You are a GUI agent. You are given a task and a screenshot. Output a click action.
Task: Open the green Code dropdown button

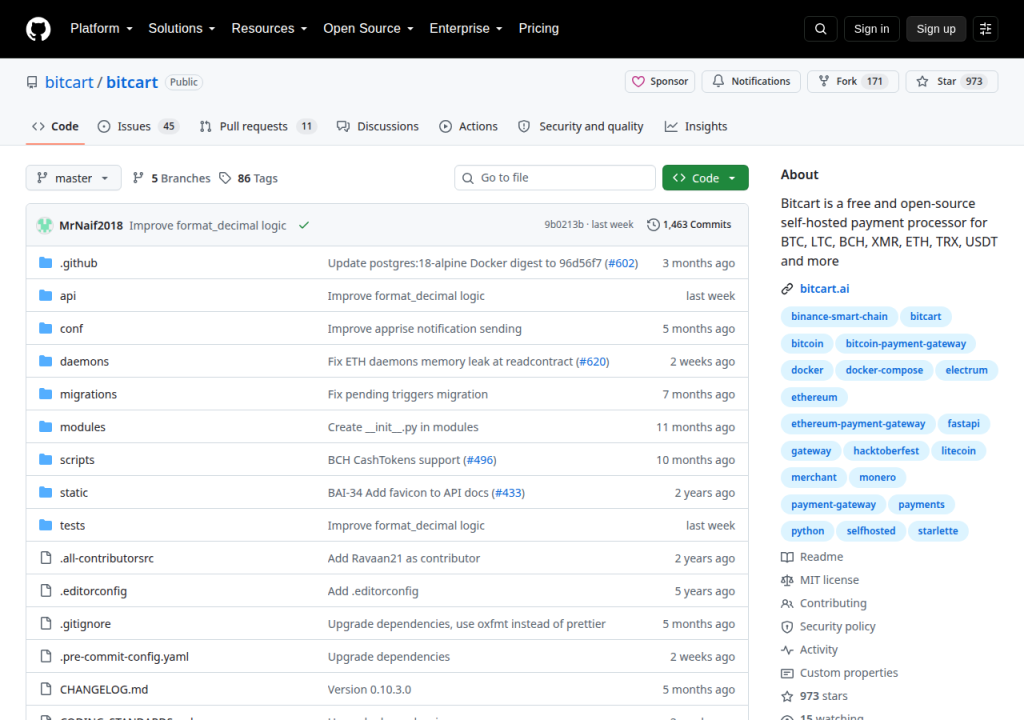click(x=705, y=178)
